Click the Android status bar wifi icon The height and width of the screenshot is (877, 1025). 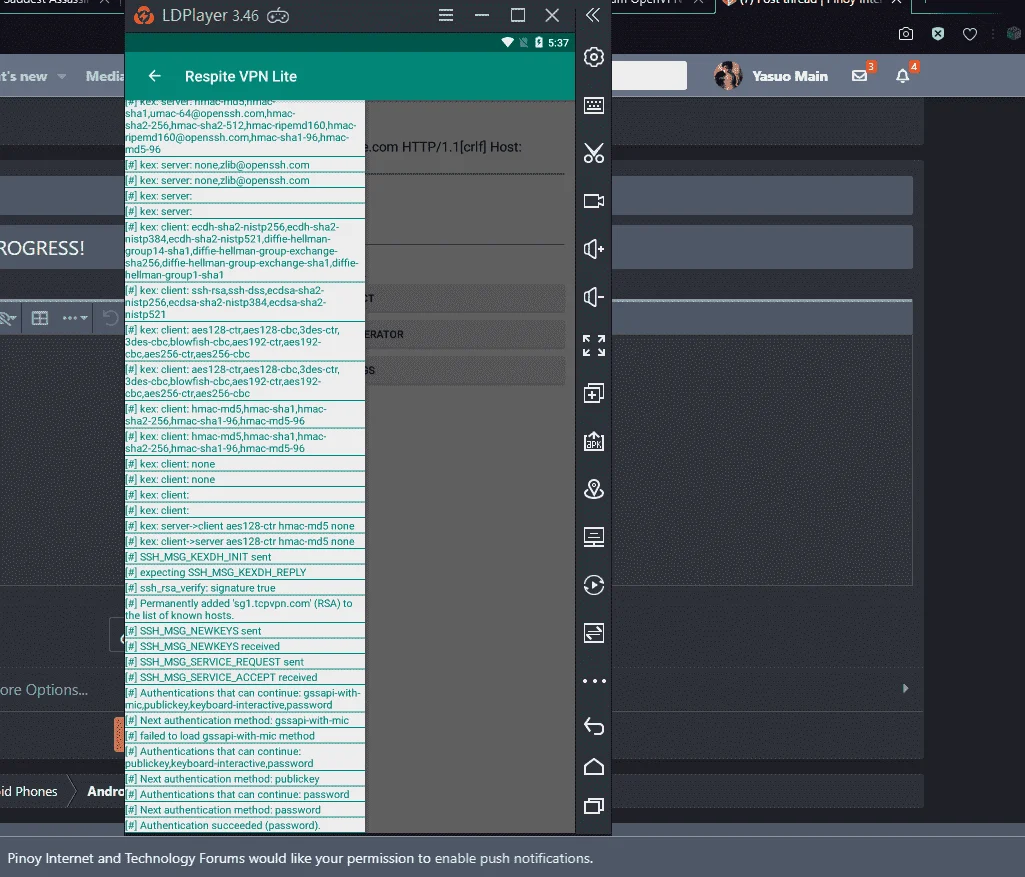pos(507,42)
